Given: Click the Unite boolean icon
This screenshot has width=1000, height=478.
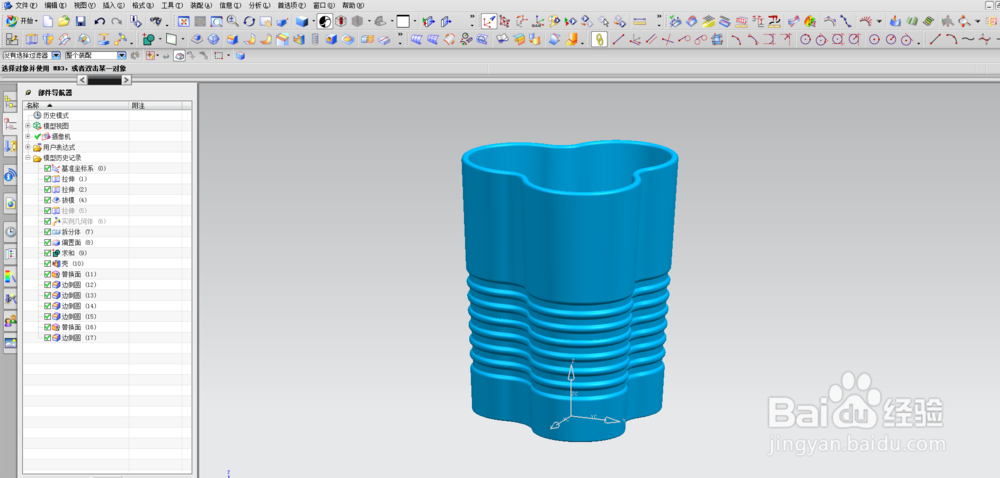Looking at the screenshot, I should 148,40.
